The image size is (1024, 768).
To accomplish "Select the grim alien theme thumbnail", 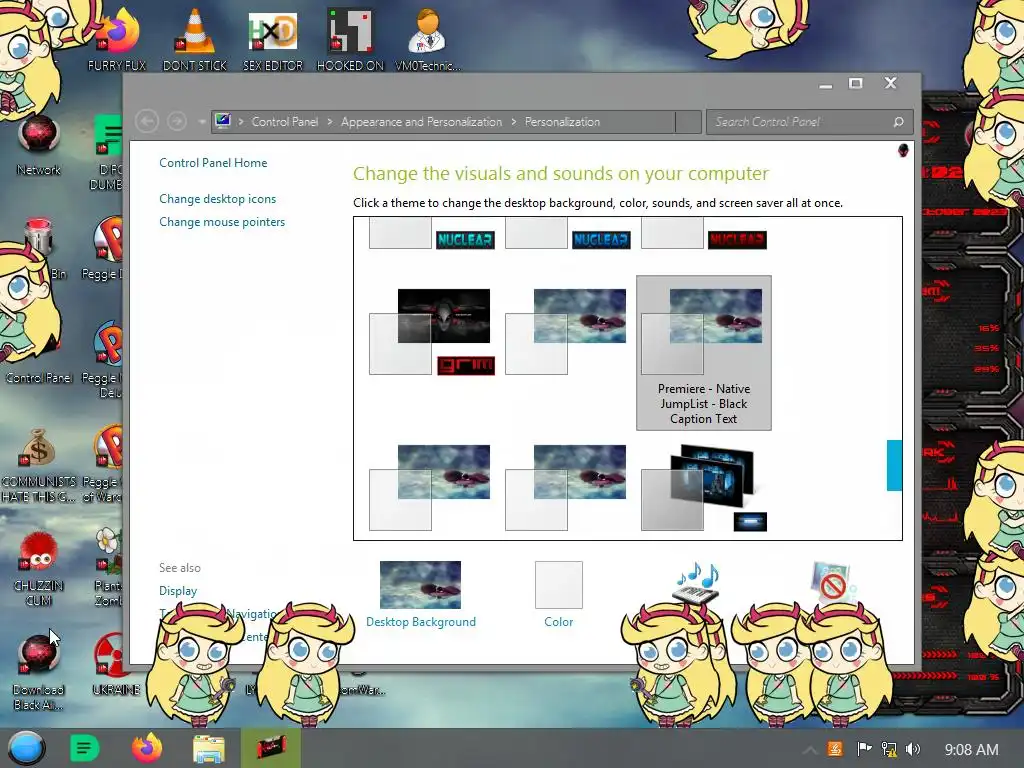I will [432, 332].
